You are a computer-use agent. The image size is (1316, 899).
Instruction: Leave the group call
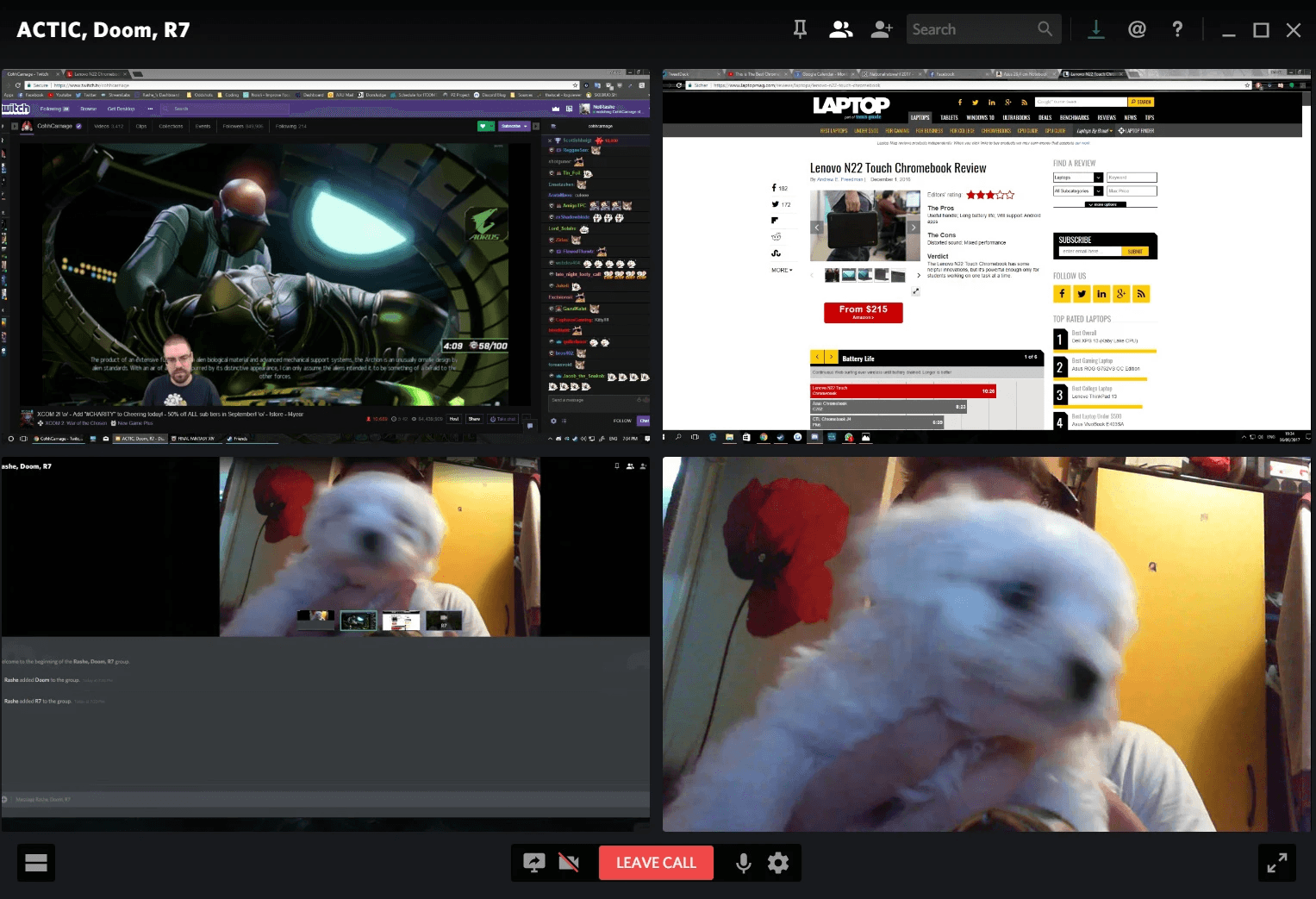click(656, 863)
